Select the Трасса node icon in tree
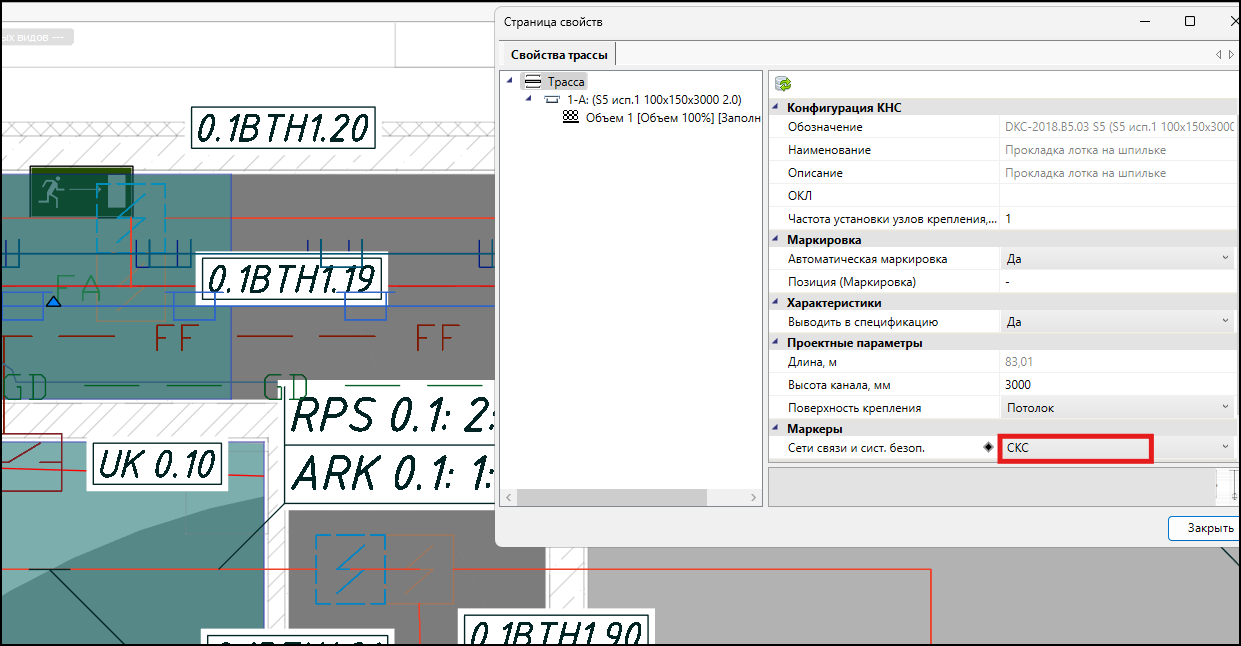The image size is (1241, 646). [x=533, y=82]
